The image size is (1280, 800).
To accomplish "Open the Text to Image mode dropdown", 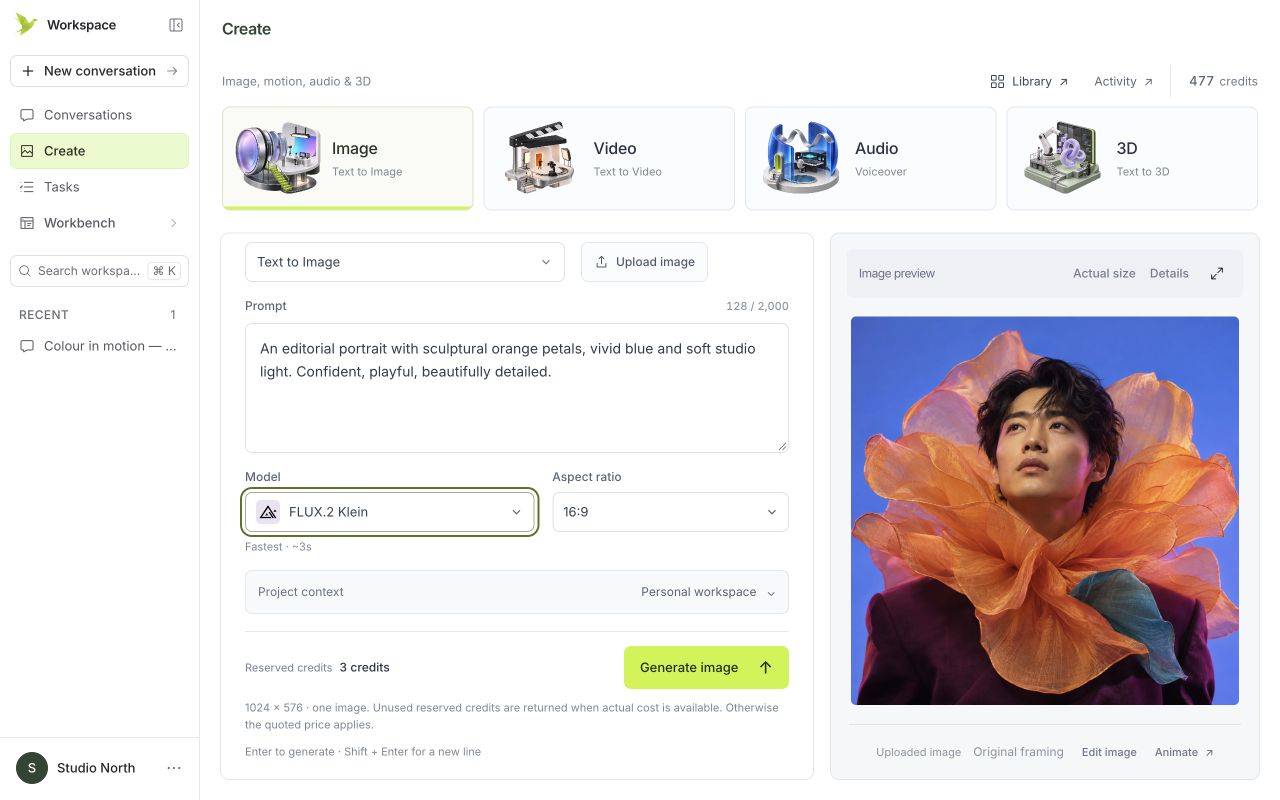I will coord(405,262).
